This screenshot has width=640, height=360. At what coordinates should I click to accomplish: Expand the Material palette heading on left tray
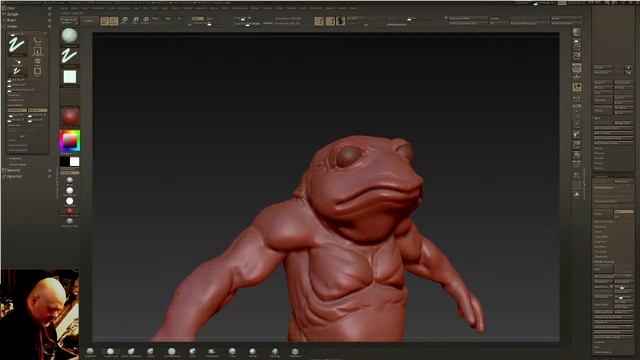coord(13,170)
